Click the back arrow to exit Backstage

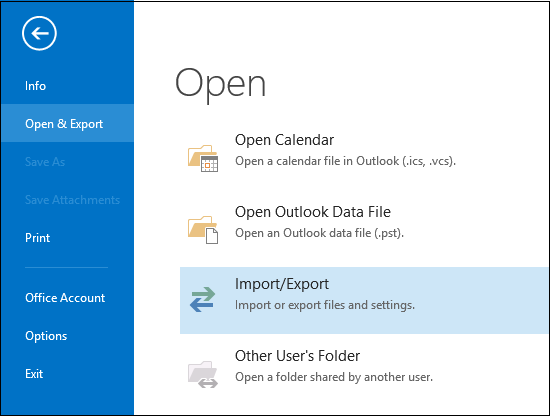coord(39,33)
